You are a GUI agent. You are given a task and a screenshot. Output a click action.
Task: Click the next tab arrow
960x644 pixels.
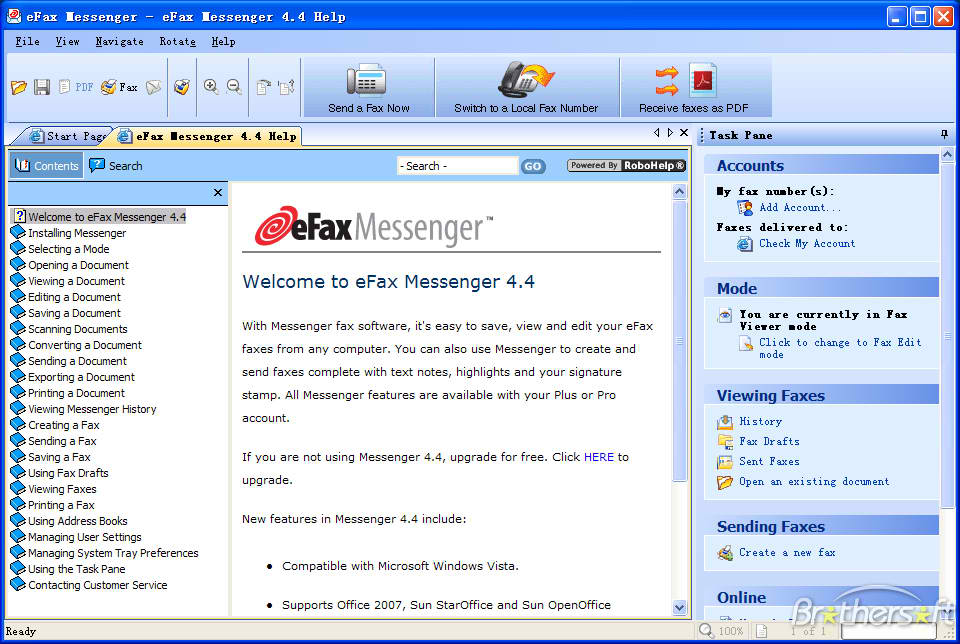point(670,133)
